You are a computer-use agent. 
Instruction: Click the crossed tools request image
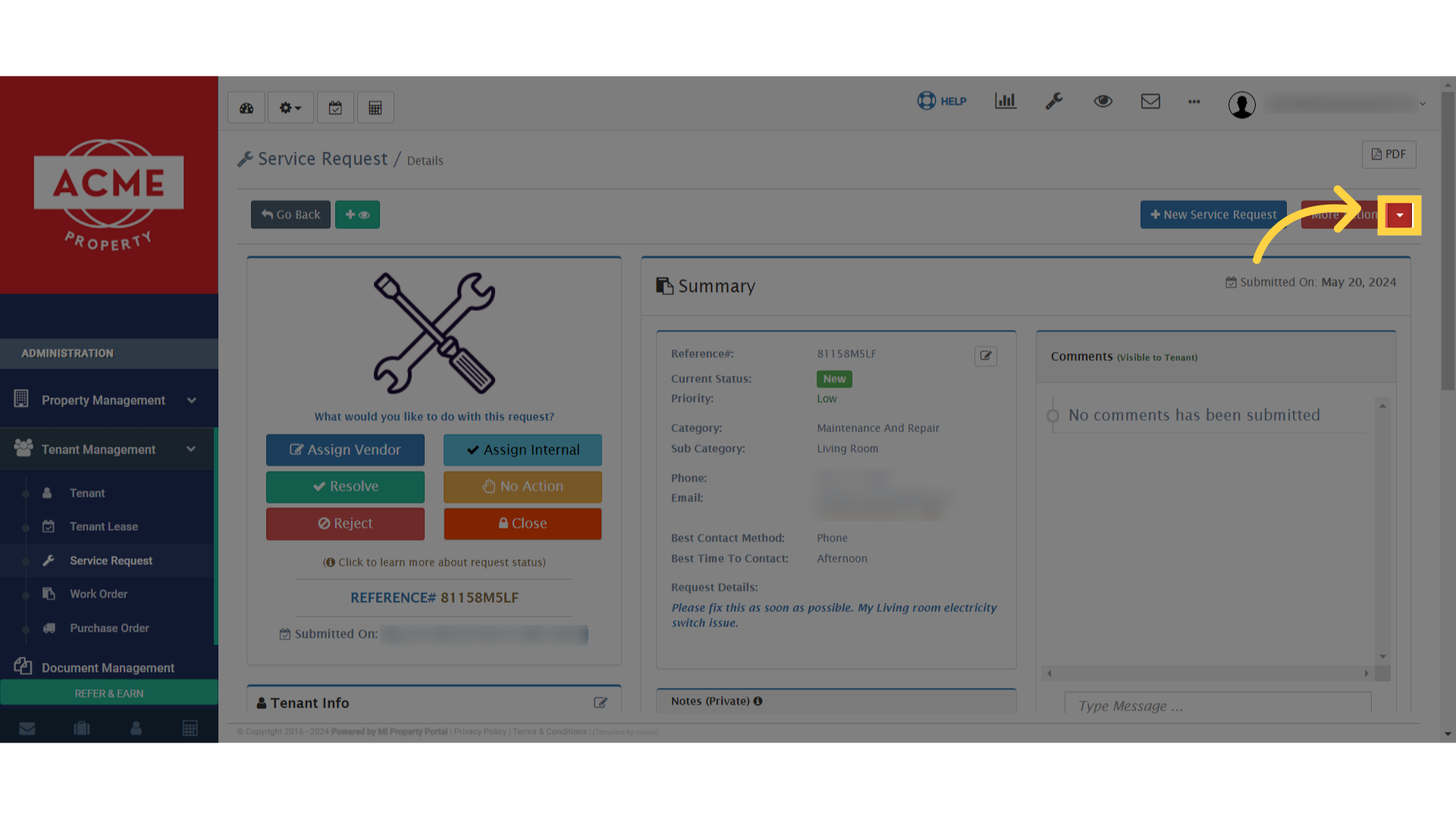(435, 333)
